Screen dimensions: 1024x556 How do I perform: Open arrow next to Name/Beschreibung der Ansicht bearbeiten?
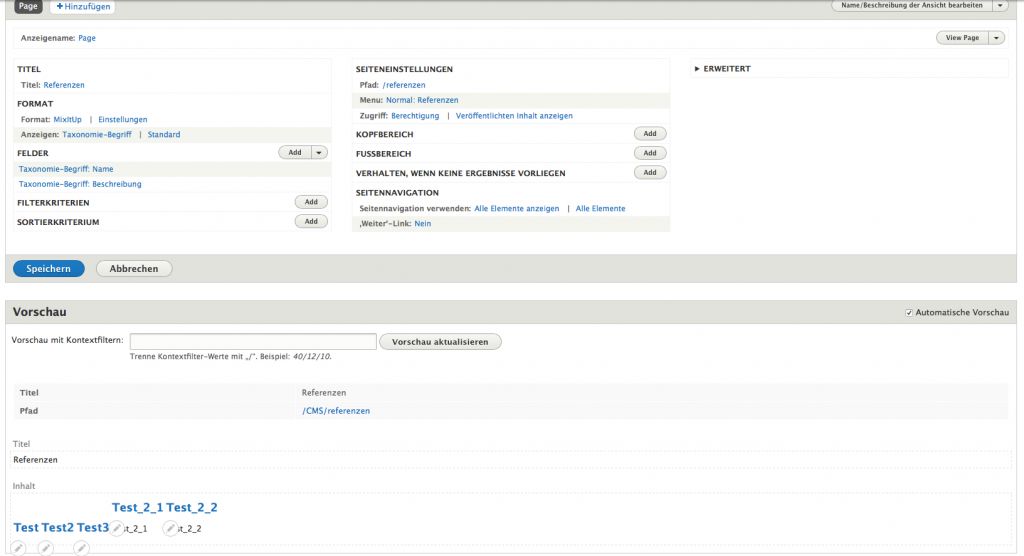[x=1000, y=6]
